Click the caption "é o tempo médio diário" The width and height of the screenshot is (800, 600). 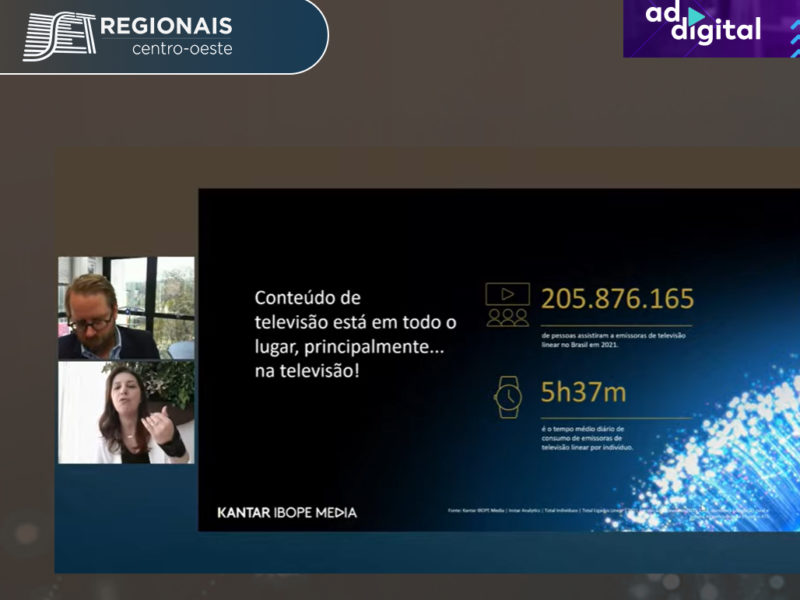[587, 438]
